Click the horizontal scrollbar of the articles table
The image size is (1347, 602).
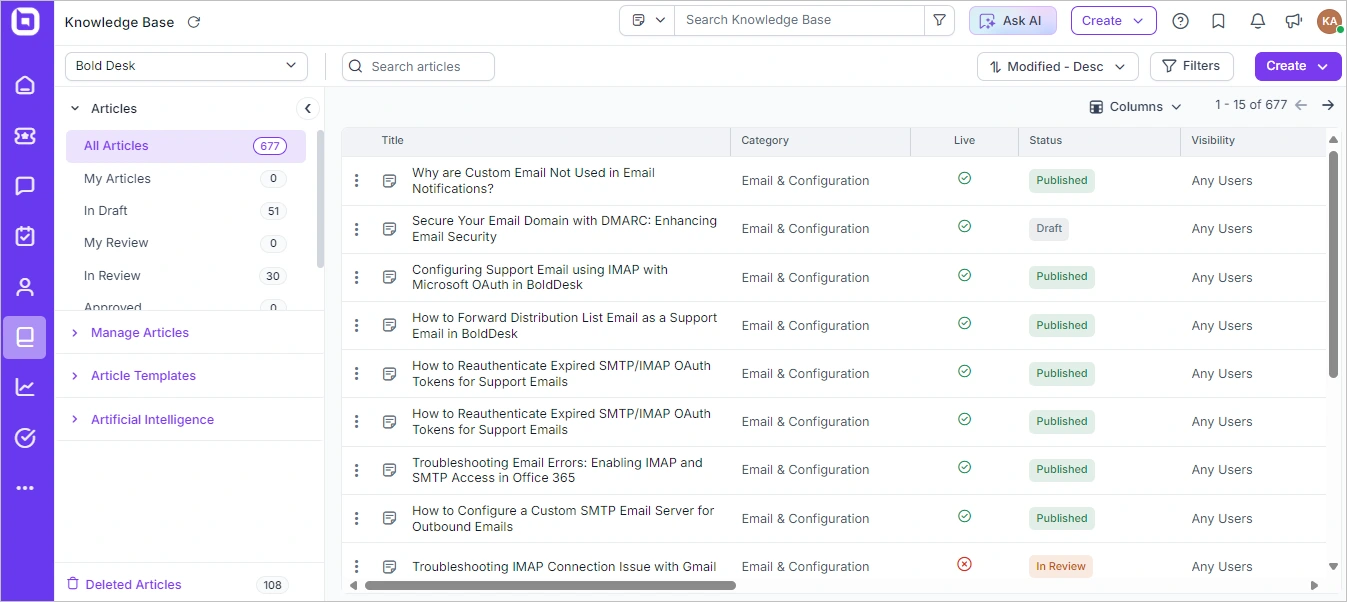point(550,585)
